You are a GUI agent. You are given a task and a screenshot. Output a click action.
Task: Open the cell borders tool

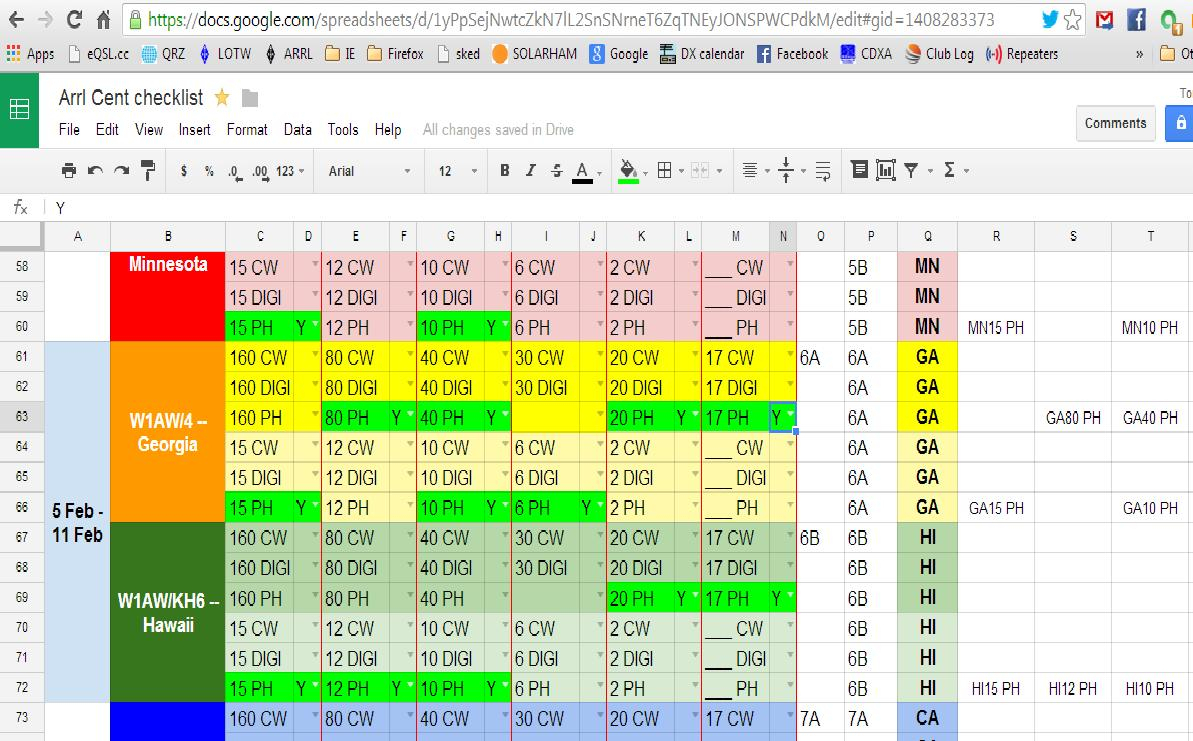664,171
